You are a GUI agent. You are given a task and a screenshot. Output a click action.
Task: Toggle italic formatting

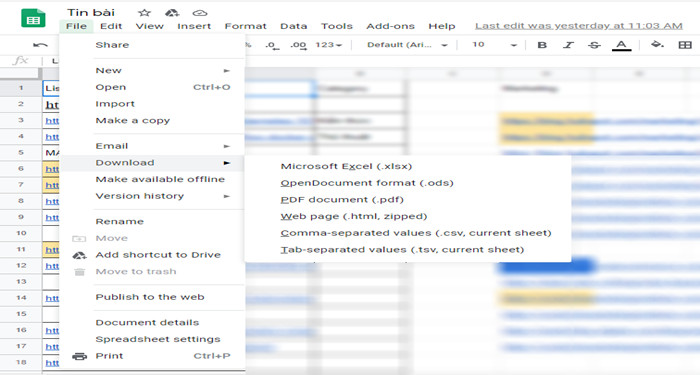click(x=568, y=45)
